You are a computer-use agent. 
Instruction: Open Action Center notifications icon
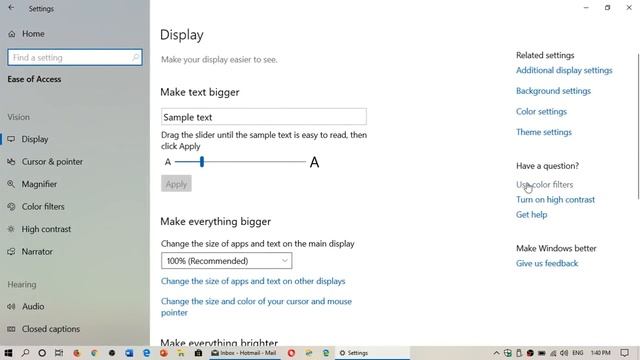pos(624,353)
